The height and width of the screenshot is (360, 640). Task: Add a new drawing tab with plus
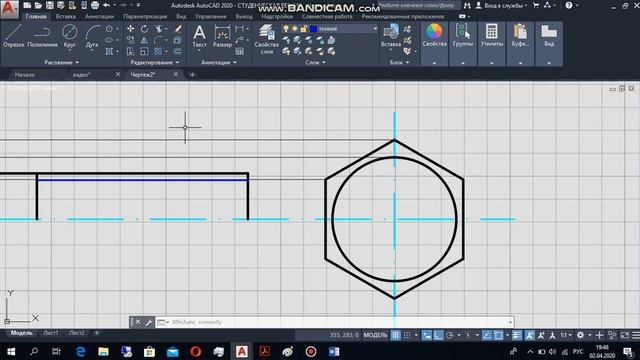192,75
